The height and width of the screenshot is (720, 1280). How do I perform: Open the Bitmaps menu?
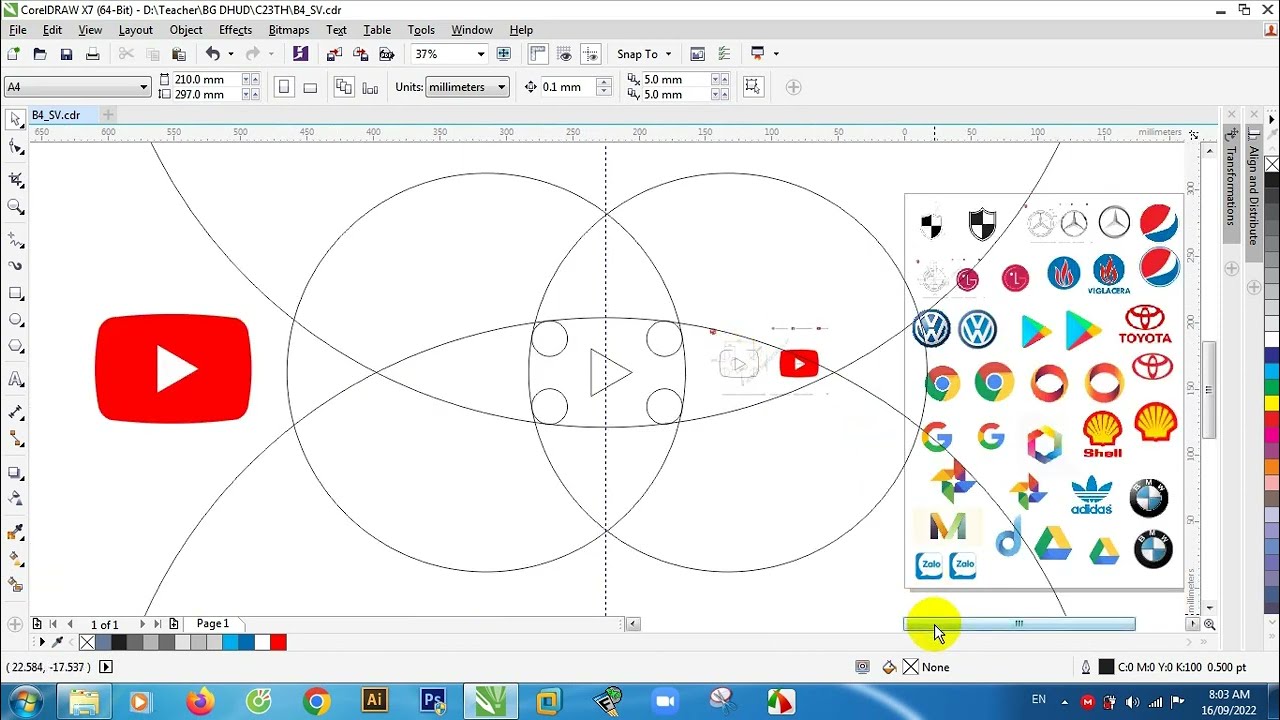tap(288, 30)
